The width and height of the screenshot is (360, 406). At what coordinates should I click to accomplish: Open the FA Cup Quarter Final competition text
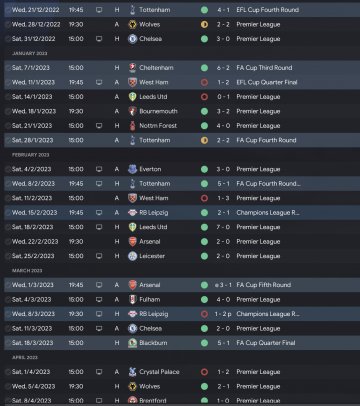pyautogui.click(x=266, y=343)
